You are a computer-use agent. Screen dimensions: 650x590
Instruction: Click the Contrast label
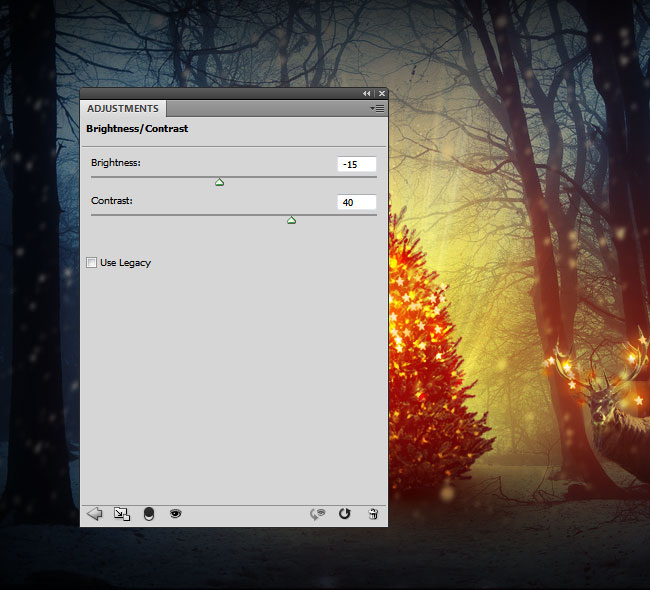click(x=112, y=201)
